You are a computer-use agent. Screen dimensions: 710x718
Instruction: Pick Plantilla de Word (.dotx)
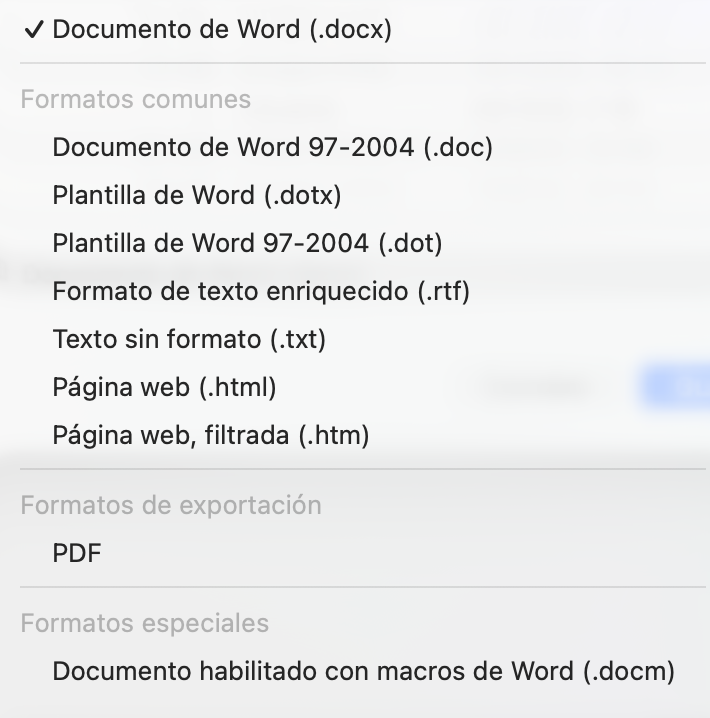[197, 196]
